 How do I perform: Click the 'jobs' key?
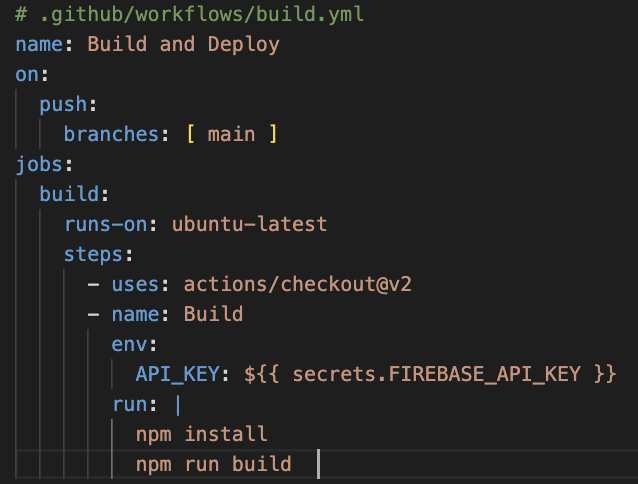point(39,165)
